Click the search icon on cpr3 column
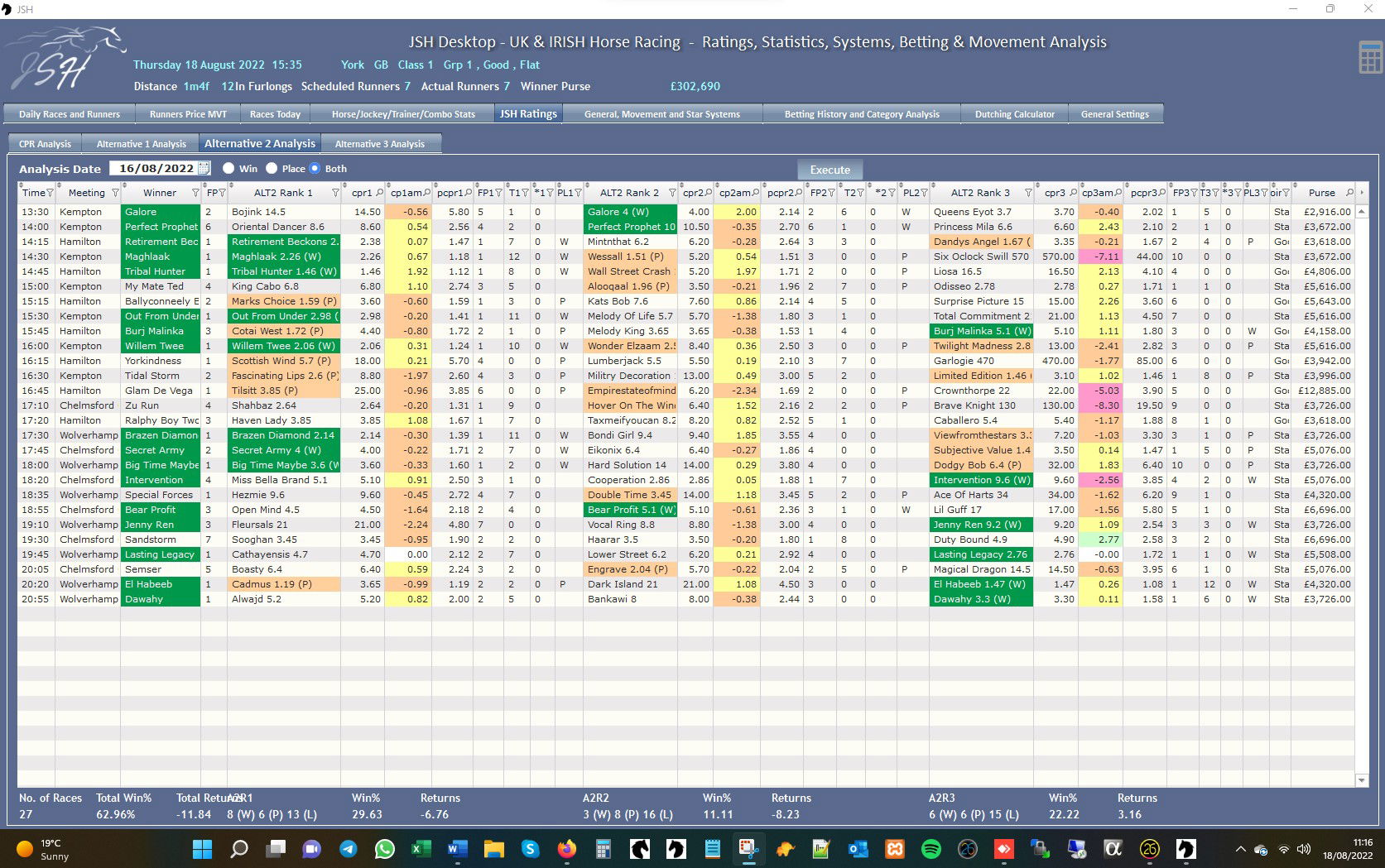1385x868 pixels. tap(1073, 193)
